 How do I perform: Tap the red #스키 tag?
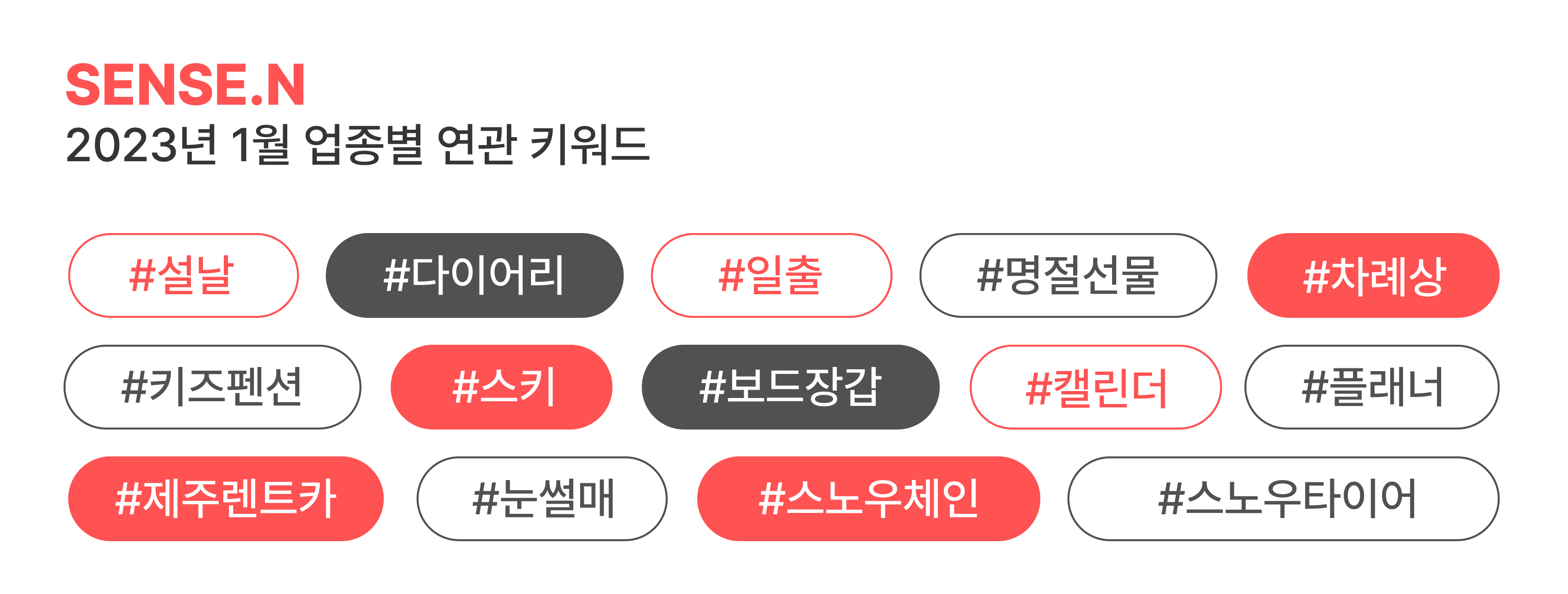click(501, 387)
